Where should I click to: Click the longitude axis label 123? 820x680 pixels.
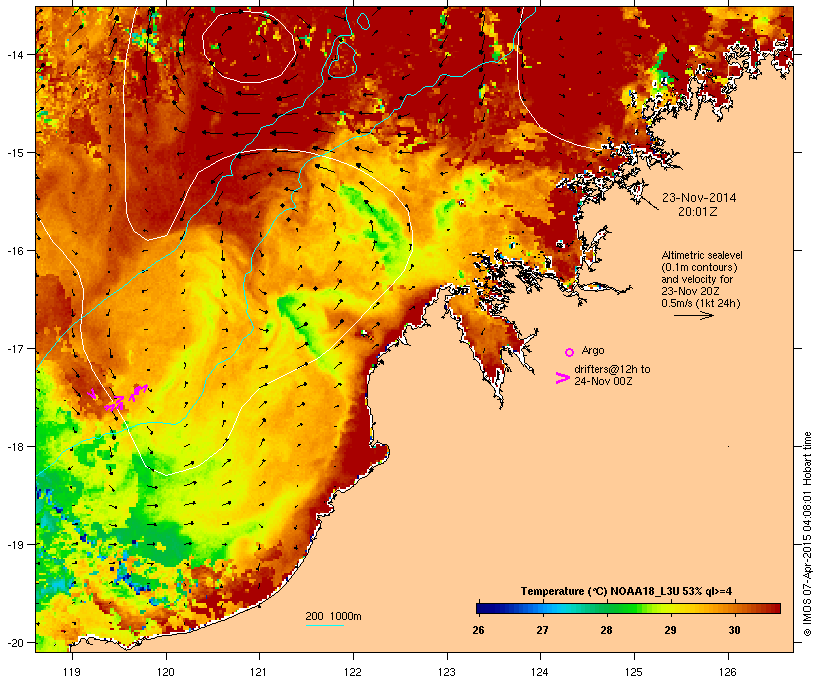point(447,672)
